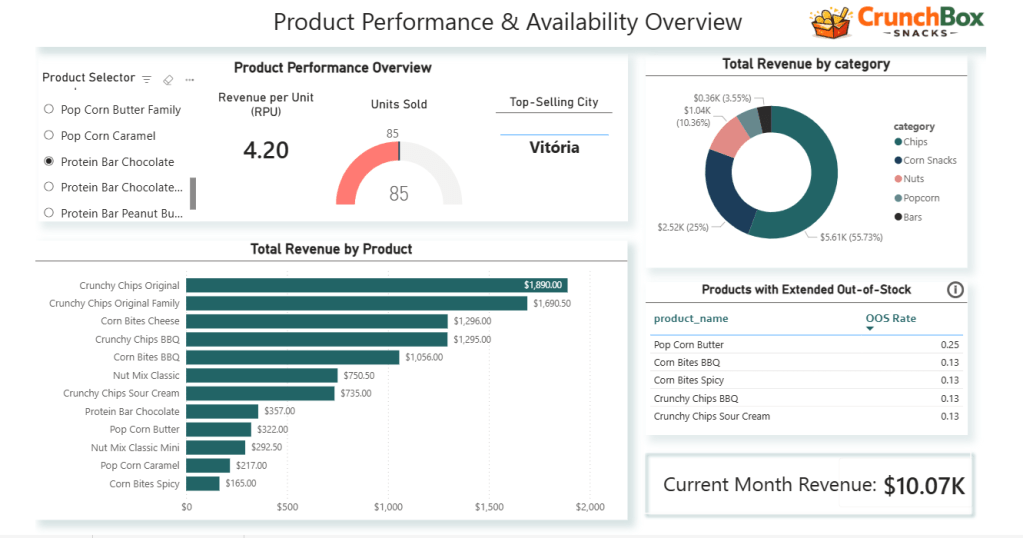Click the Corn Snacks legend marker

pyautogui.click(x=896, y=160)
